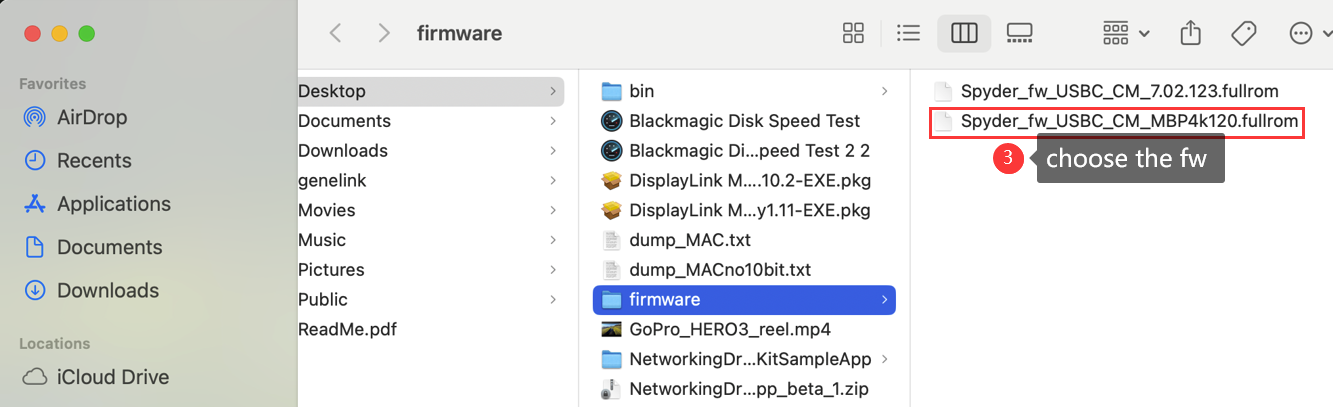1333x407 pixels.
Task: Open the More actions ellipsis menu
Action: pyautogui.click(x=1309, y=33)
